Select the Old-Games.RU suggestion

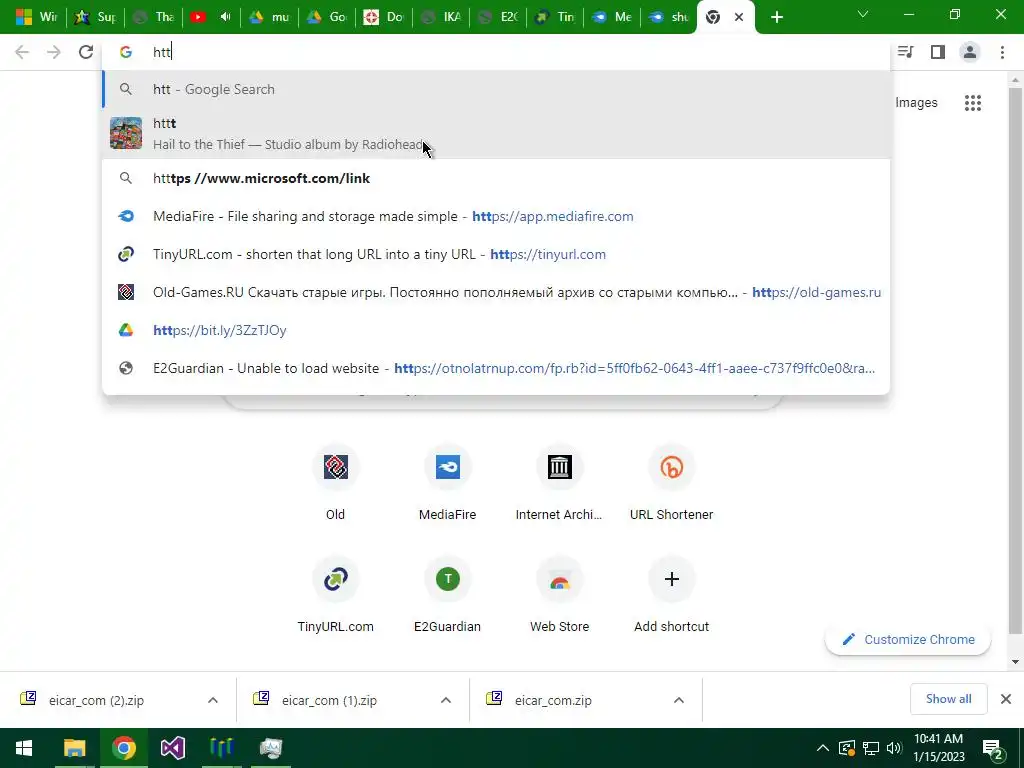[496, 292]
